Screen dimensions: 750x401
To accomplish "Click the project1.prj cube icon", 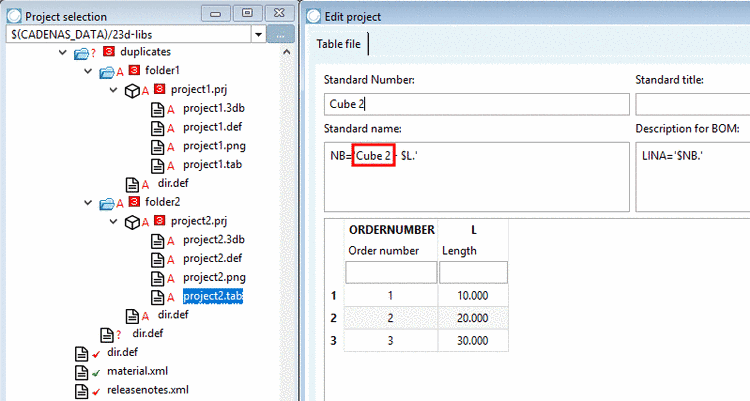I will pos(132,90).
